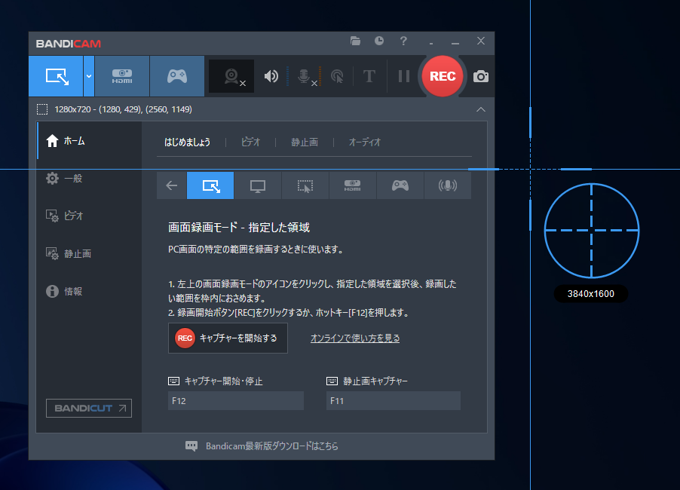Select the audio-only recording mode icon
680x490 pixels.
tap(448, 186)
